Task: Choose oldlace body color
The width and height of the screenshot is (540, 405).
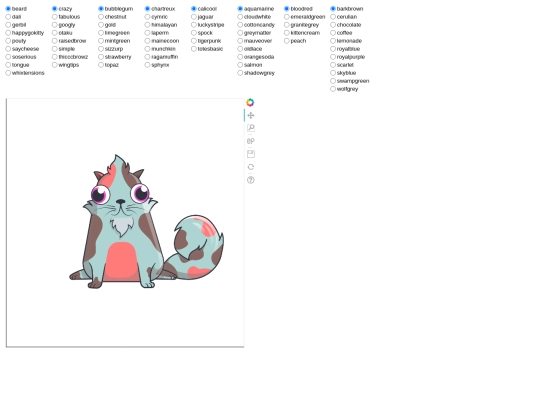Action: pyautogui.click(x=240, y=49)
